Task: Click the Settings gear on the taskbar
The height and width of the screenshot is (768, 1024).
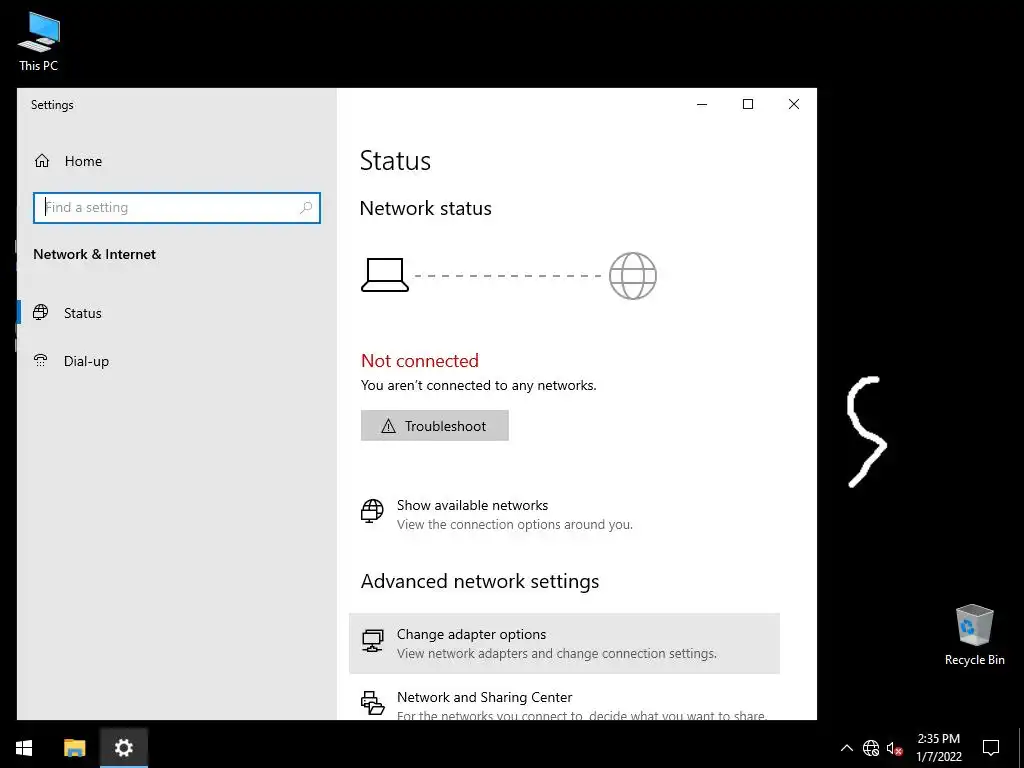Action: (123, 748)
